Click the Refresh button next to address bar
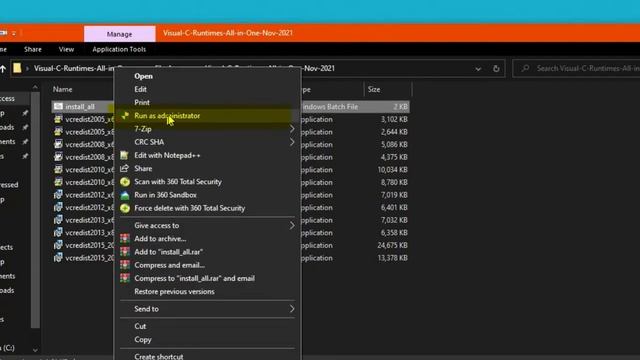 (496, 69)
